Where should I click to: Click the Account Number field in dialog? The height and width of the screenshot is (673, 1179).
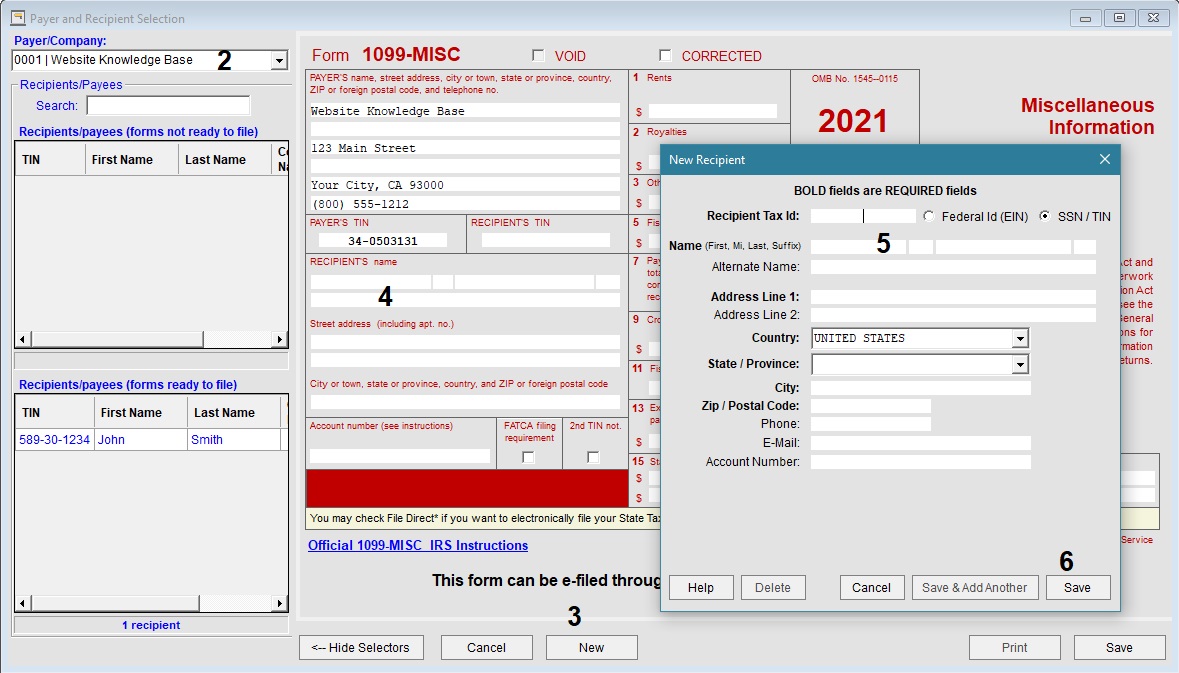[x=920, y=462]
